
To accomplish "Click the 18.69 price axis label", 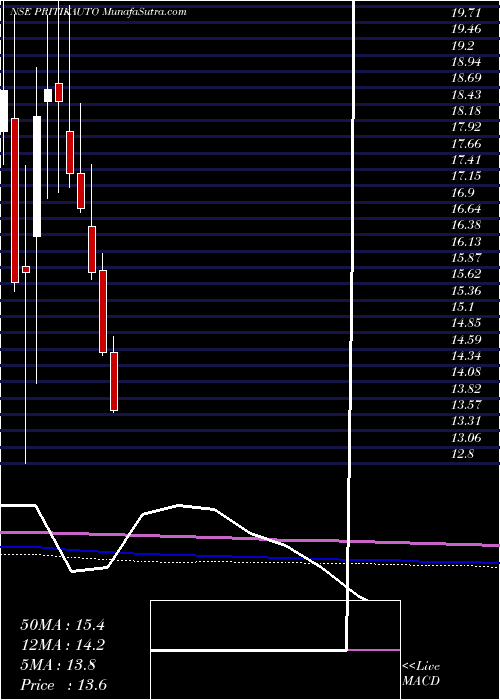I will tap(466, 78).
